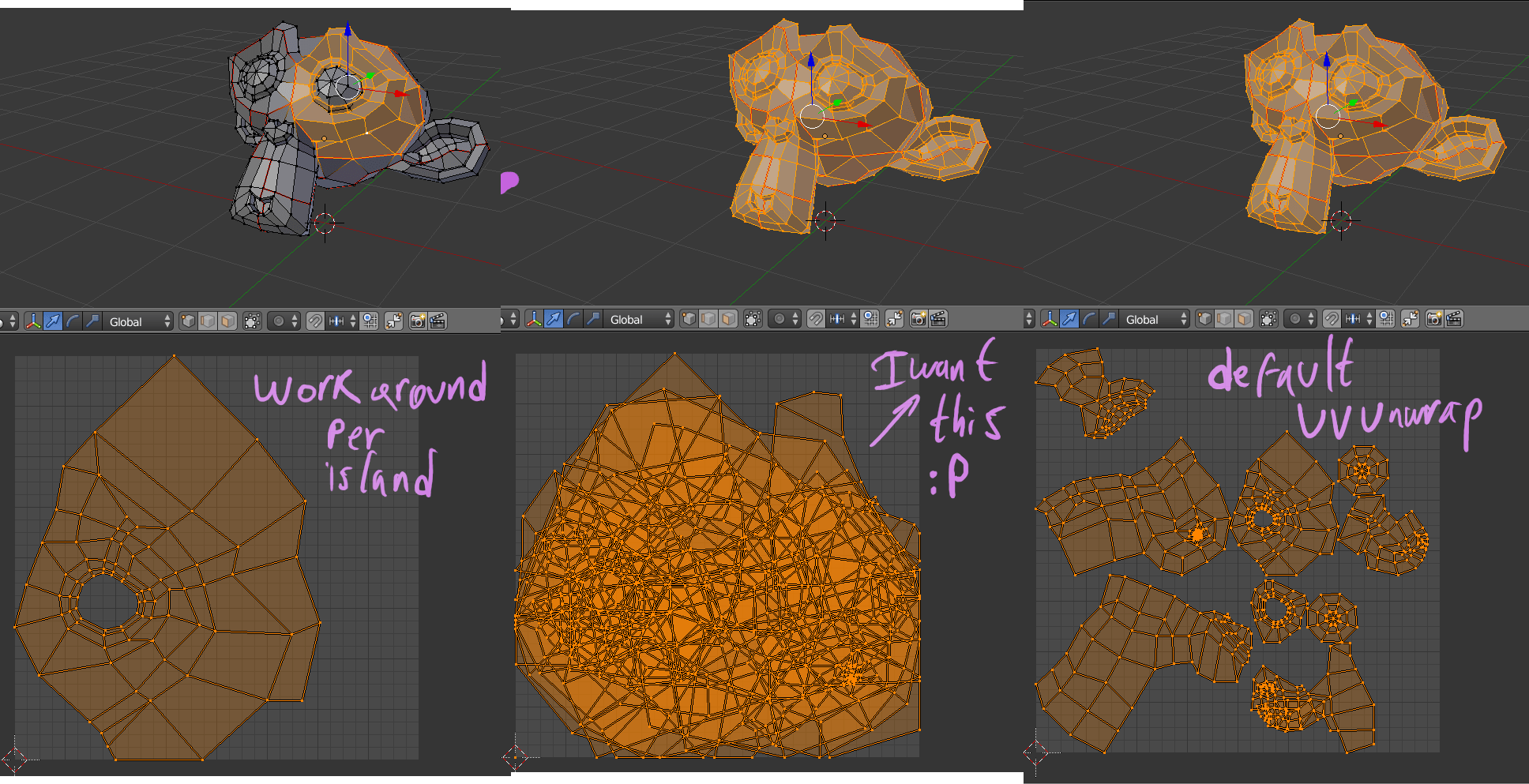Toggle the snap magnet on

pos(315,321)
